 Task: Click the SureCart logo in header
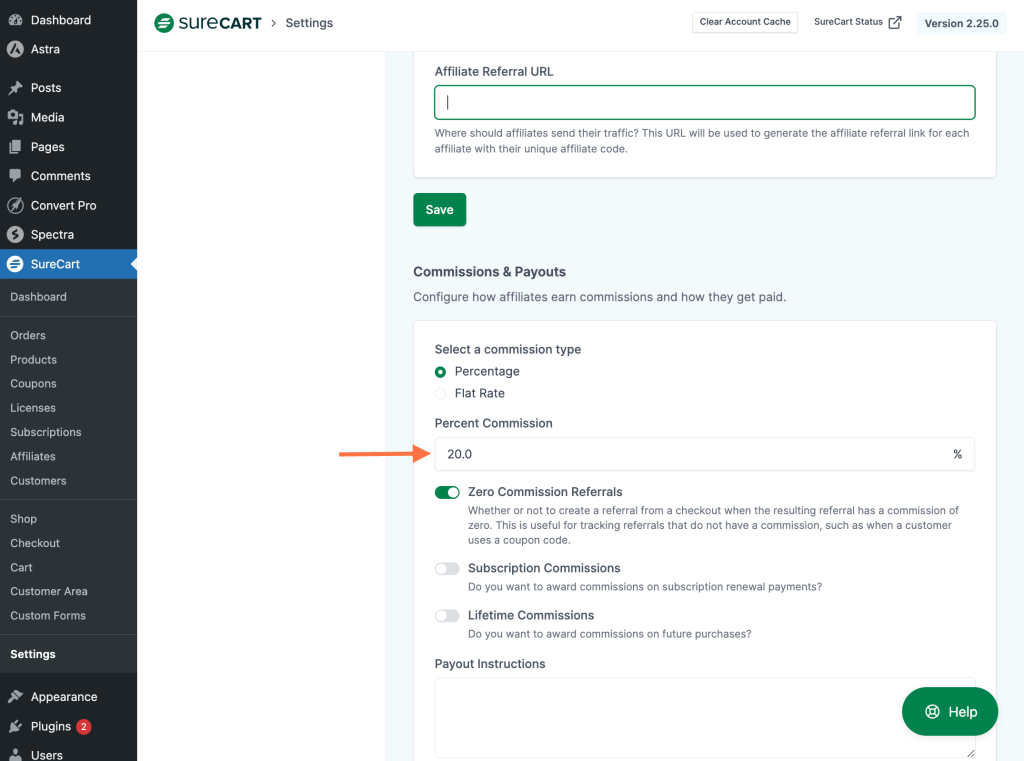[x=207, y=23]
